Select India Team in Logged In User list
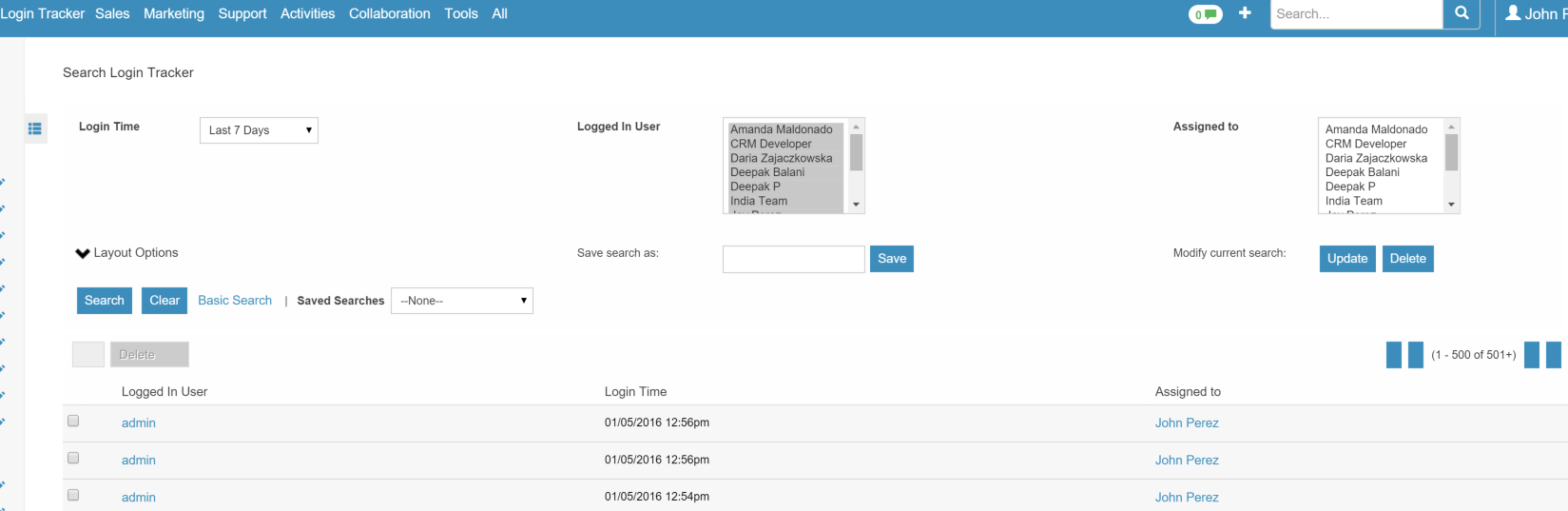This screenshot has height=511, width=1568. pyautogui.click(x=785, y=201)
